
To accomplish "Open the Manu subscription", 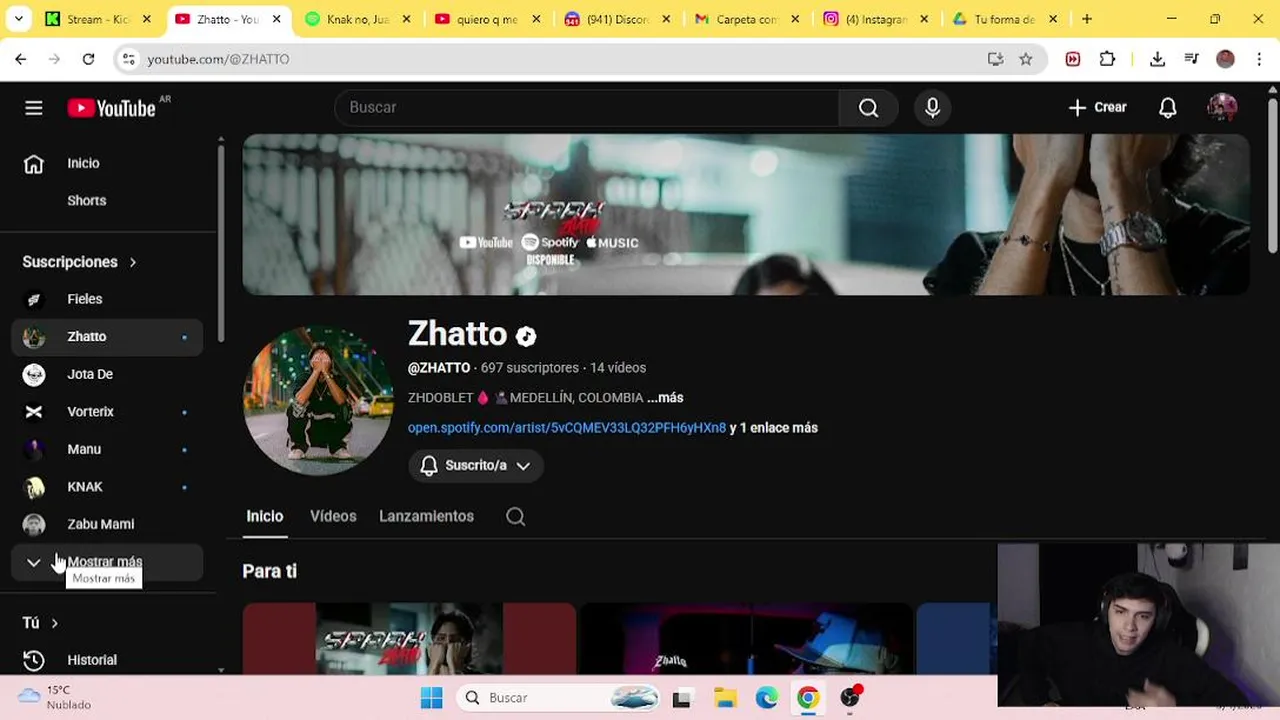I will point(107,449).
